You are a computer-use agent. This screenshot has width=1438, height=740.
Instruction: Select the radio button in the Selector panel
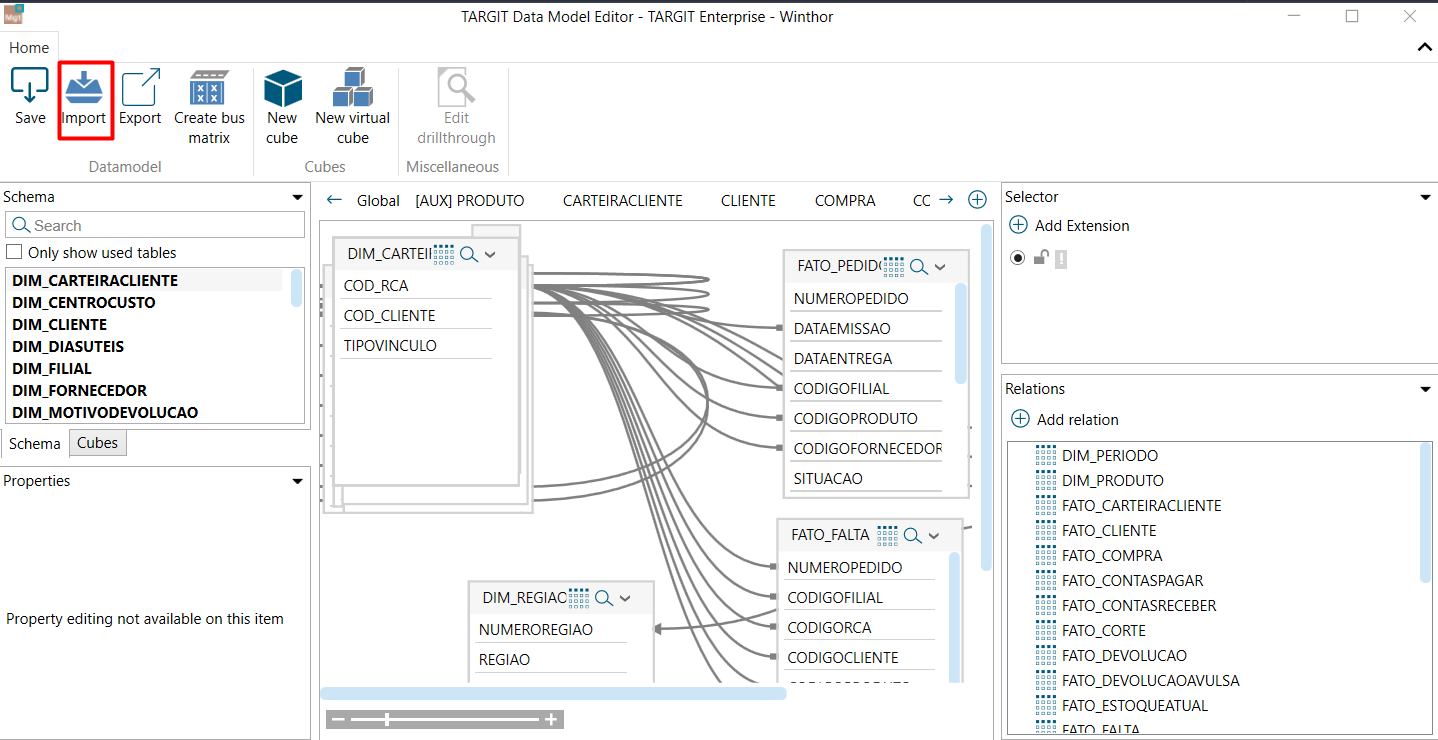click(x=1018, y=258)
